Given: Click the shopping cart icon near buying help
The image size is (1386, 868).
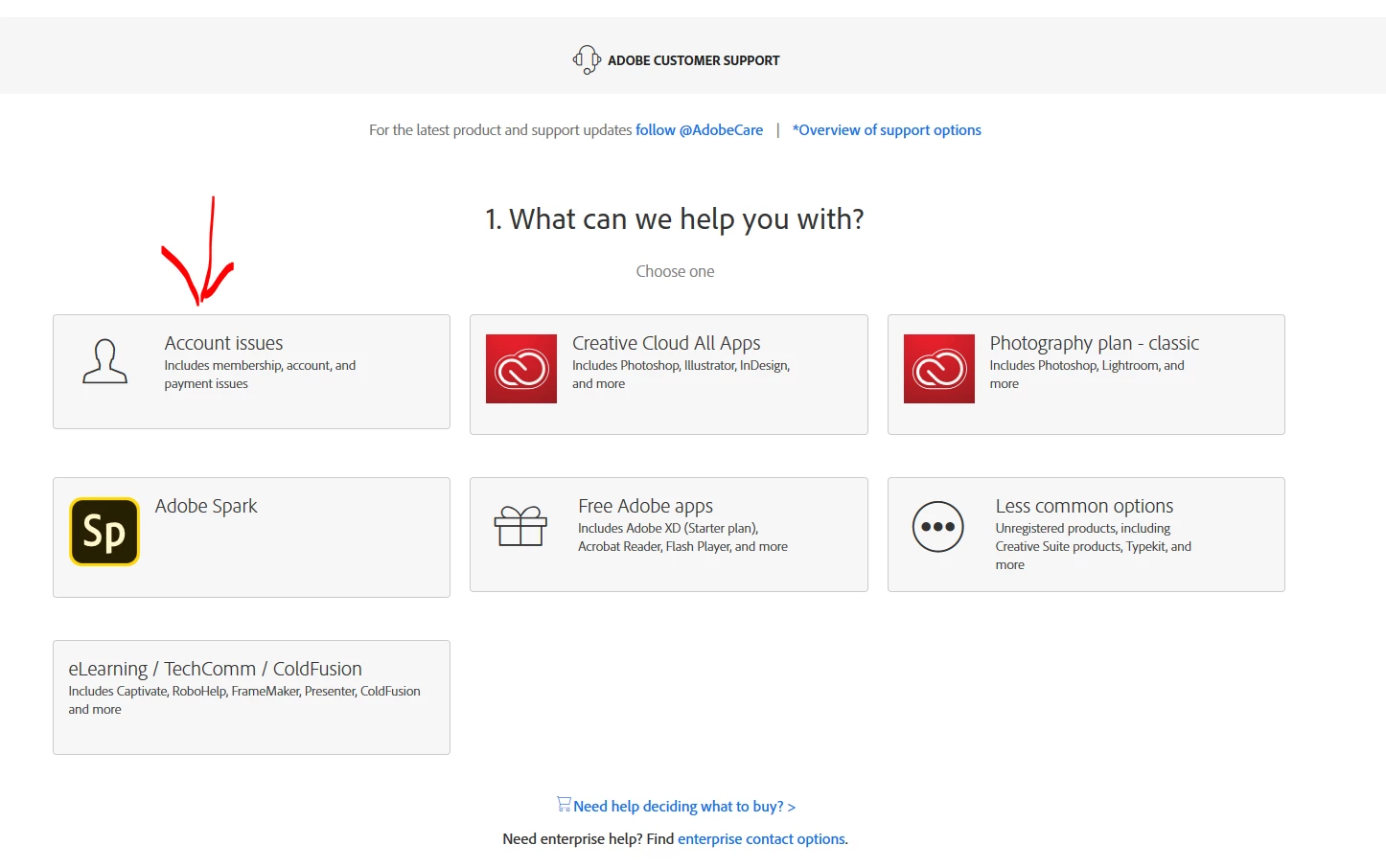Looking at the screenshot, I should click(x=564, y=805).
